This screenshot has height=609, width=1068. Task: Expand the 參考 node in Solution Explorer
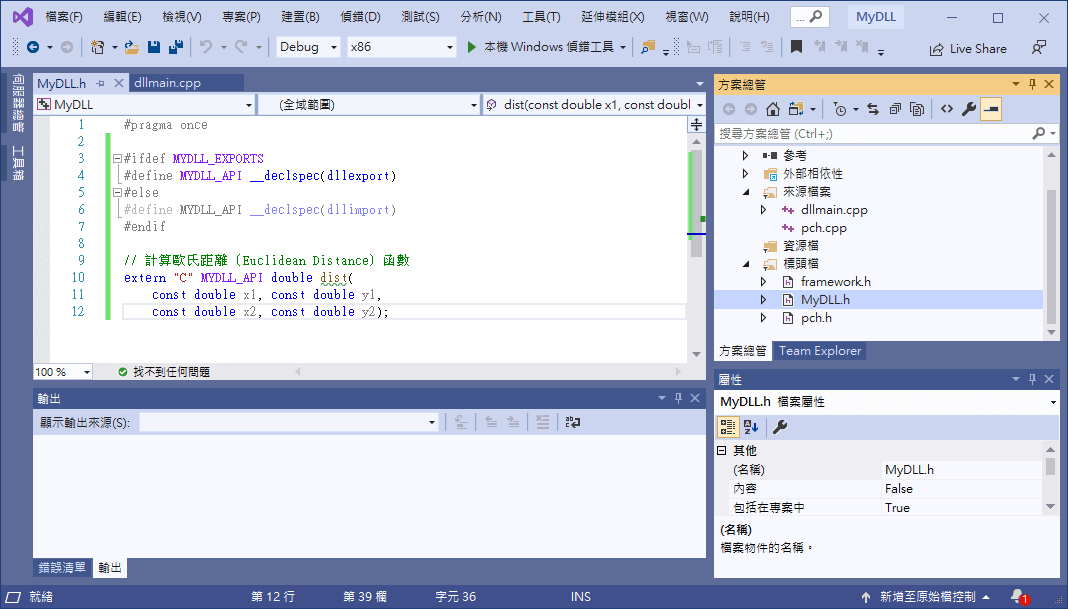[x=745, y=155]
